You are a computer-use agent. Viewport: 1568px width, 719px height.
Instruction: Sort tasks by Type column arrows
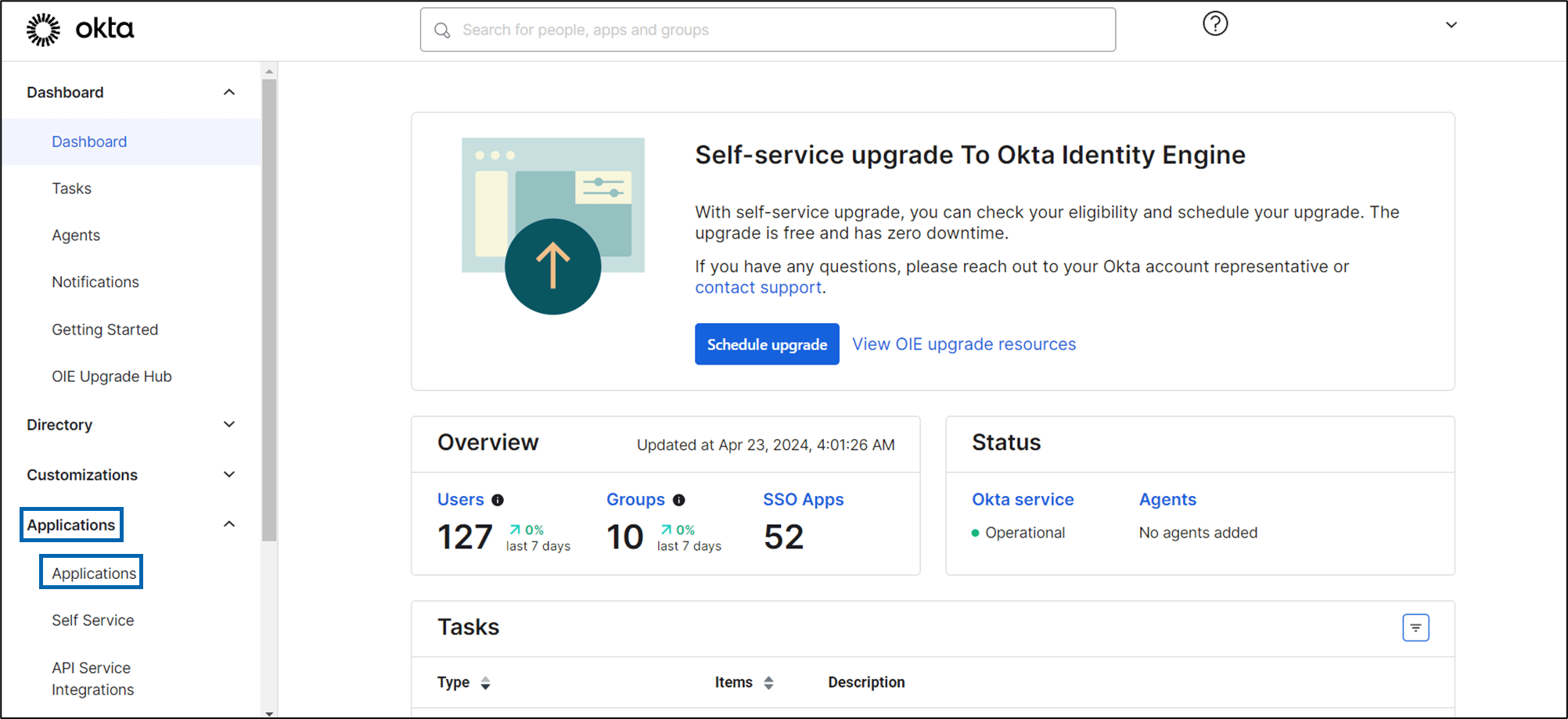[485, 683]
